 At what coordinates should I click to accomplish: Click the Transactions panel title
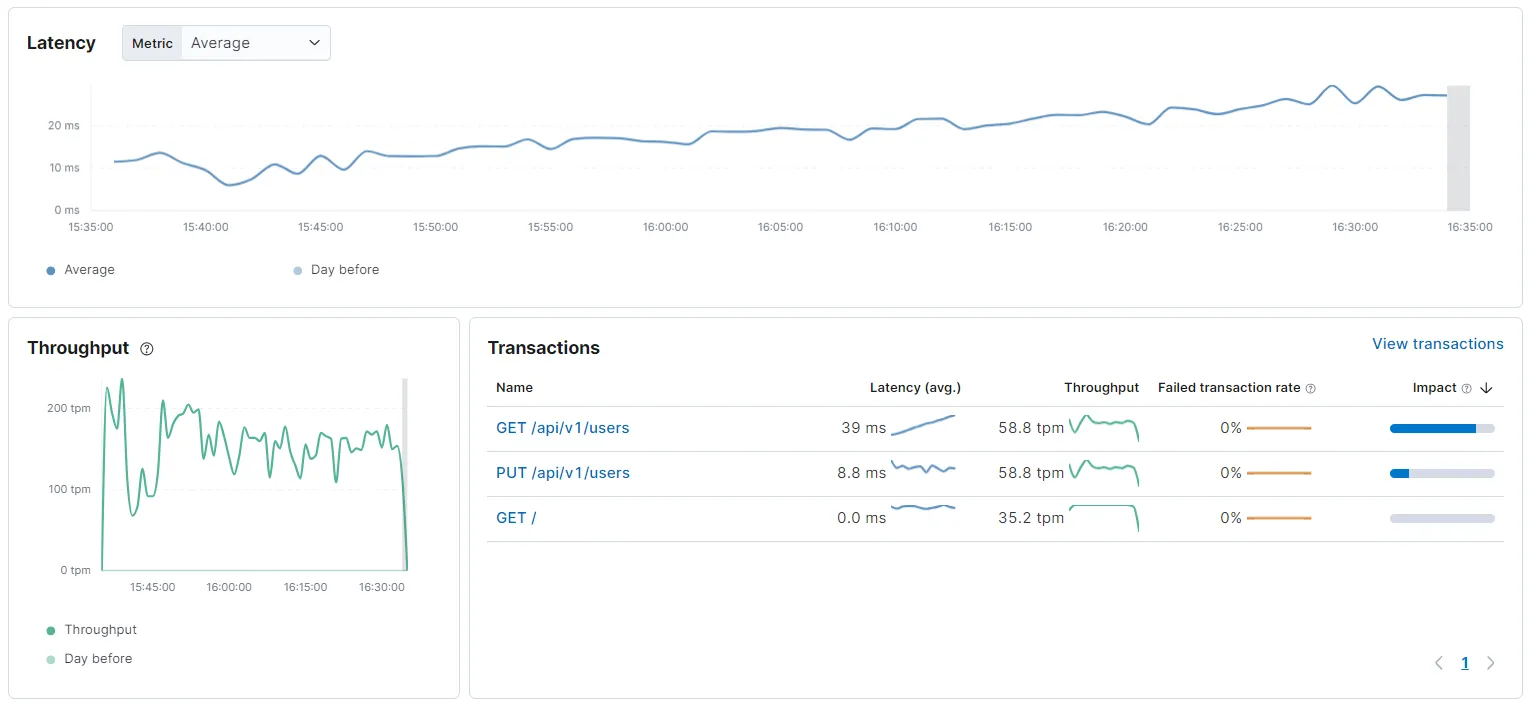[x=544, y=348]
